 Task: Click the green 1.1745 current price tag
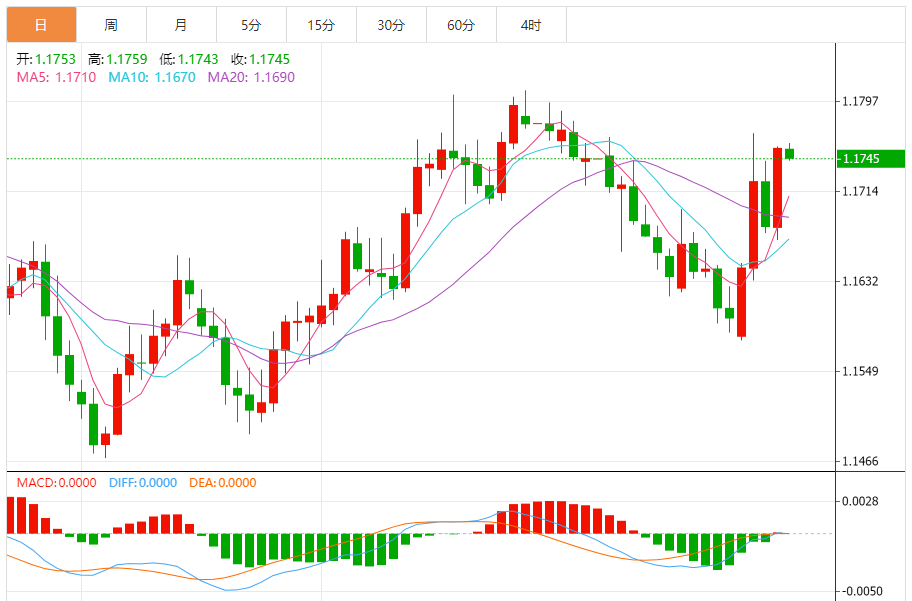pyautogui.click(x=871, y=159)
